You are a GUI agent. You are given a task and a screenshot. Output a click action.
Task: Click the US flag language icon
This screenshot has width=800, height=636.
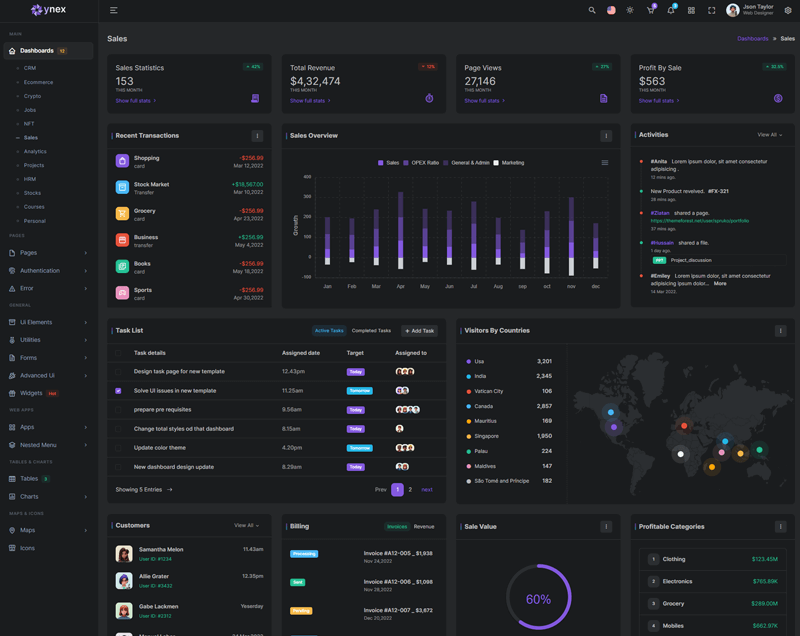(611, 10)
